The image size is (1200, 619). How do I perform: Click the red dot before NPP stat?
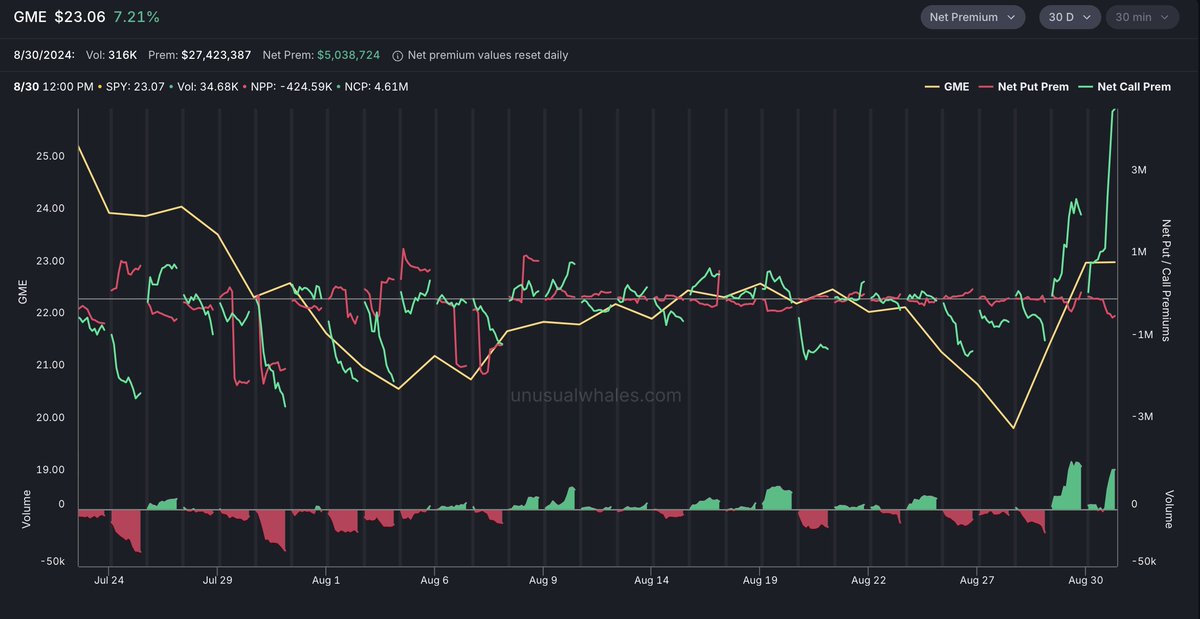247,86
